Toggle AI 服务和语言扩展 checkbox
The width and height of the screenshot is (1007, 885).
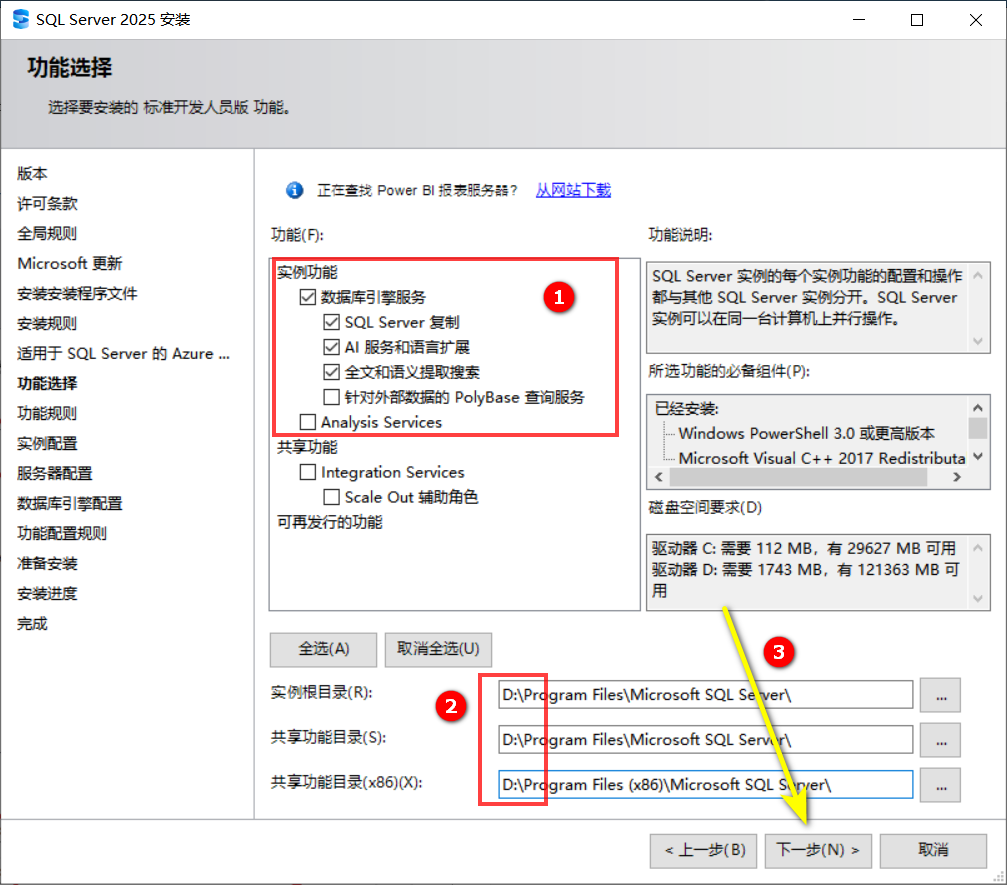[331, 347]
